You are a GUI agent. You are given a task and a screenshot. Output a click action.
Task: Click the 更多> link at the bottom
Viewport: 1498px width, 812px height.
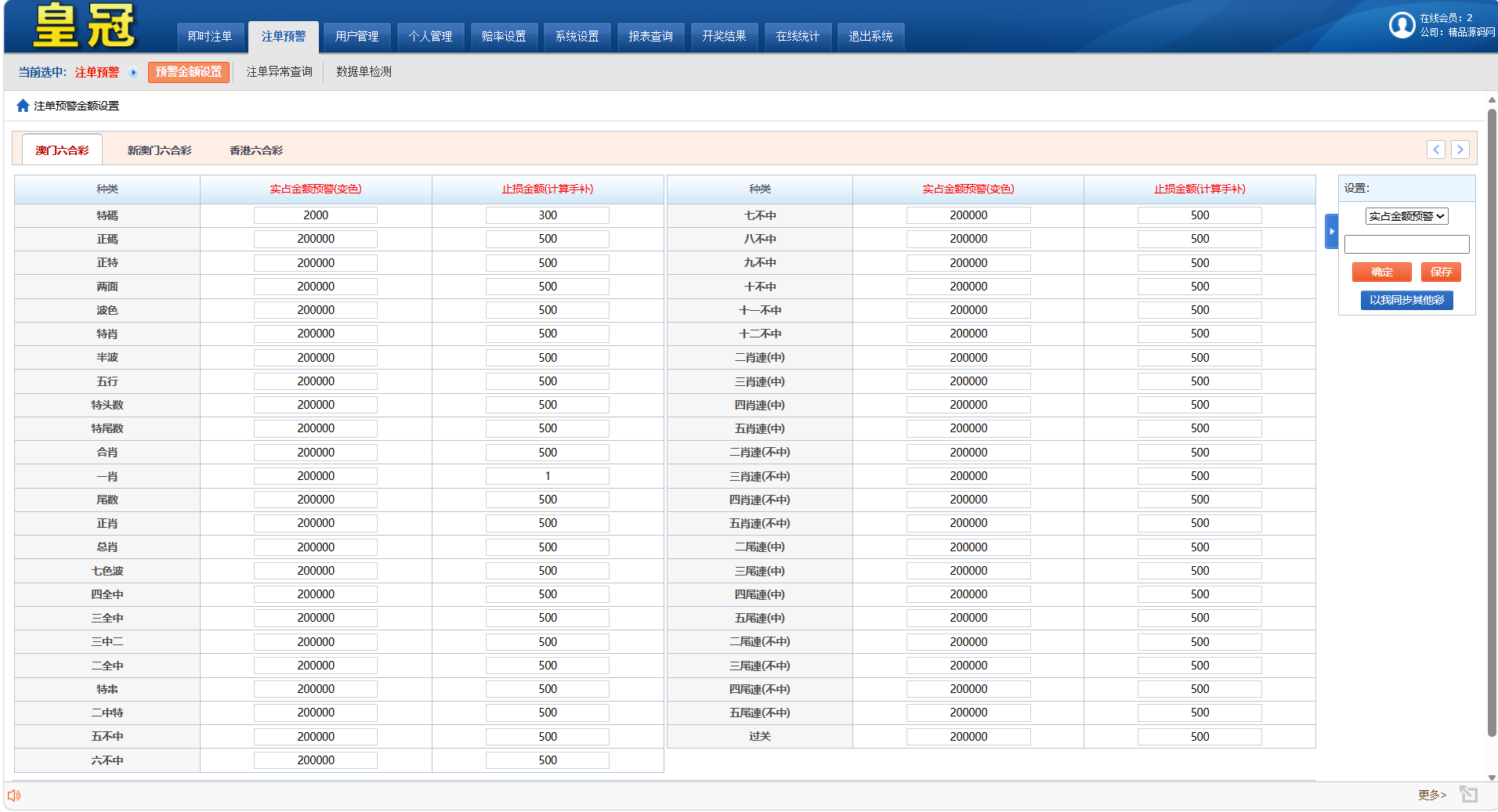tap(1431, 795)
